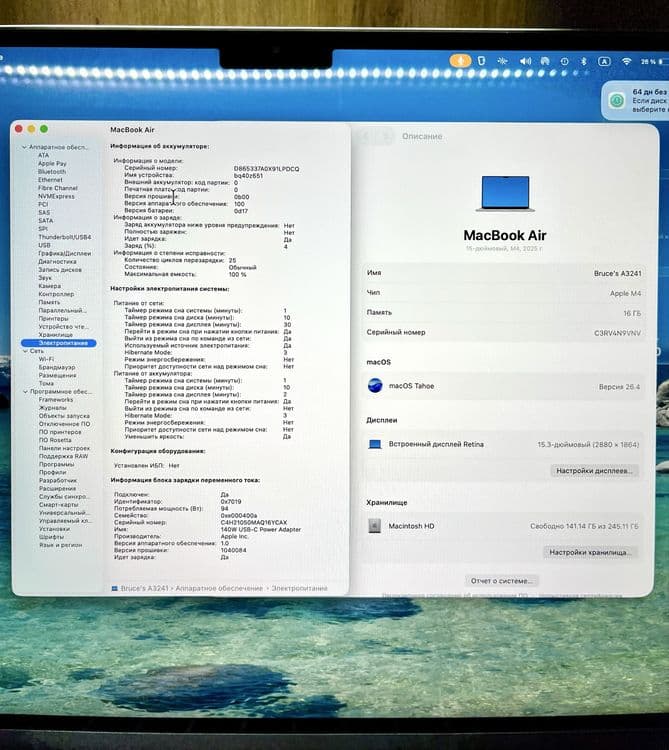Select Программы in sidebar
Viewport: 669px width, 750px height.
56,464
